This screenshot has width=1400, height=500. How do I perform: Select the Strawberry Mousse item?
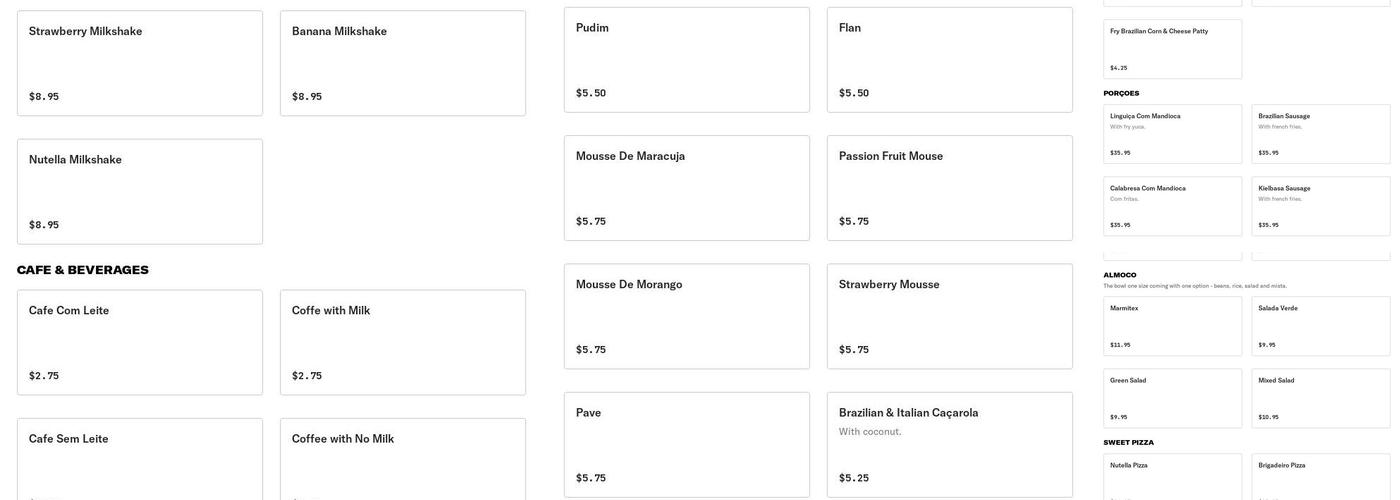click(x=949, y=316)
